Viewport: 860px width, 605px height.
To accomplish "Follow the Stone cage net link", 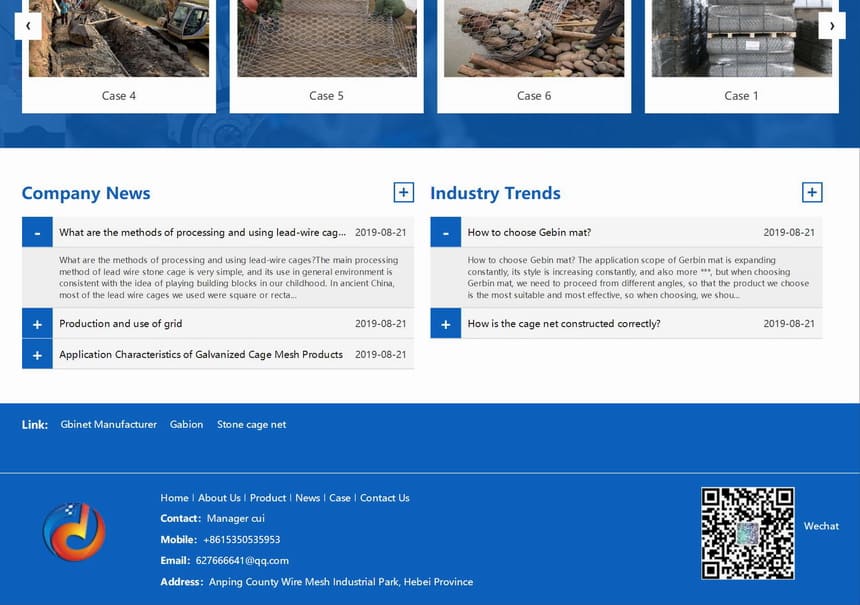I will click(251, 425).
